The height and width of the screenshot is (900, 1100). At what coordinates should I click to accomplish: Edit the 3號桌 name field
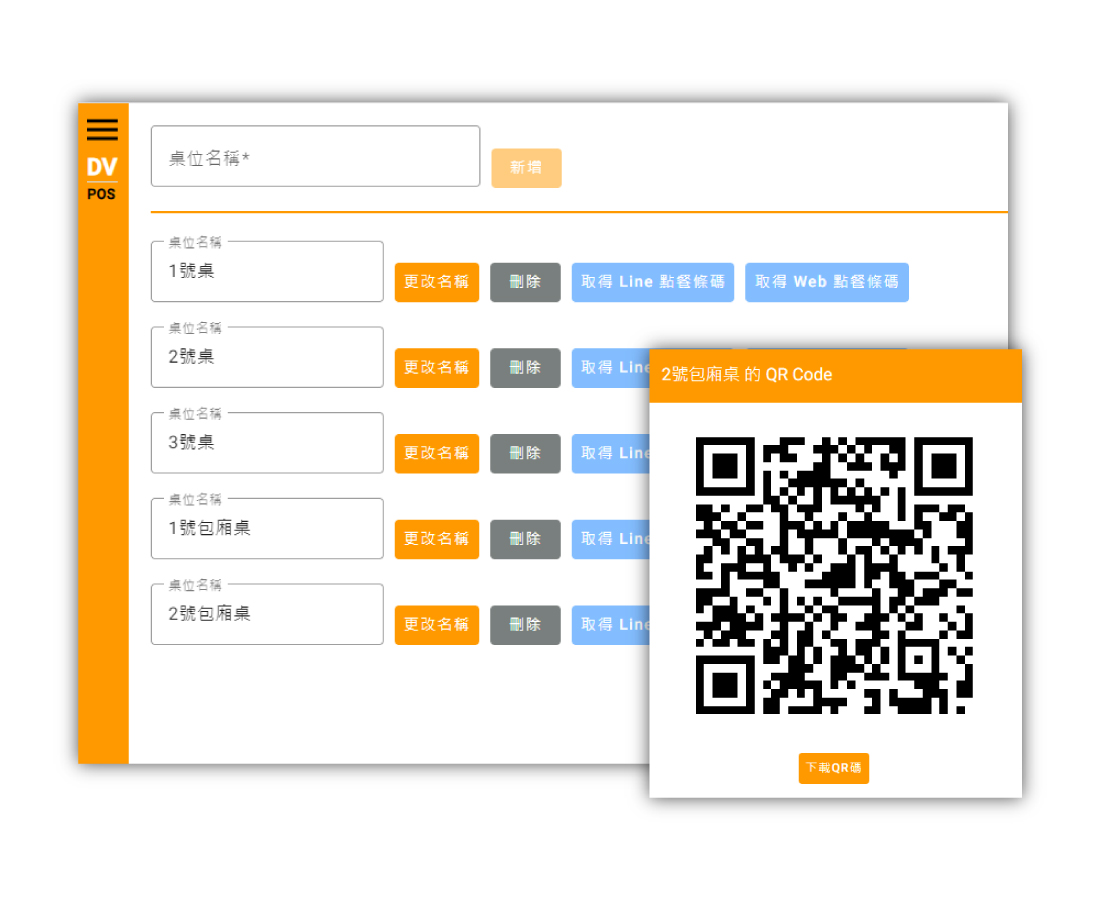point(267,443)
